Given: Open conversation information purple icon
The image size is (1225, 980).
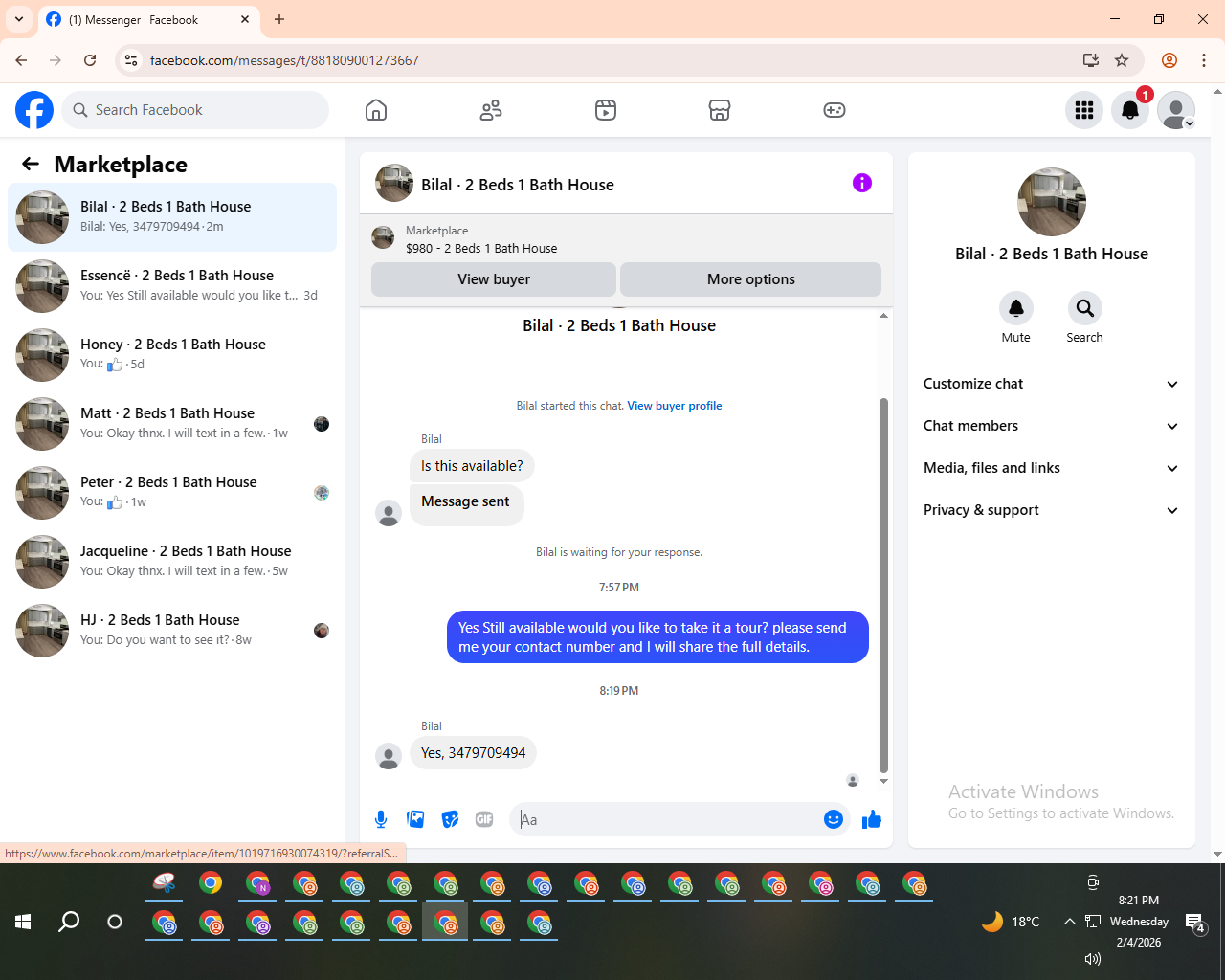Looking at the screenshot, I should 862,183.
